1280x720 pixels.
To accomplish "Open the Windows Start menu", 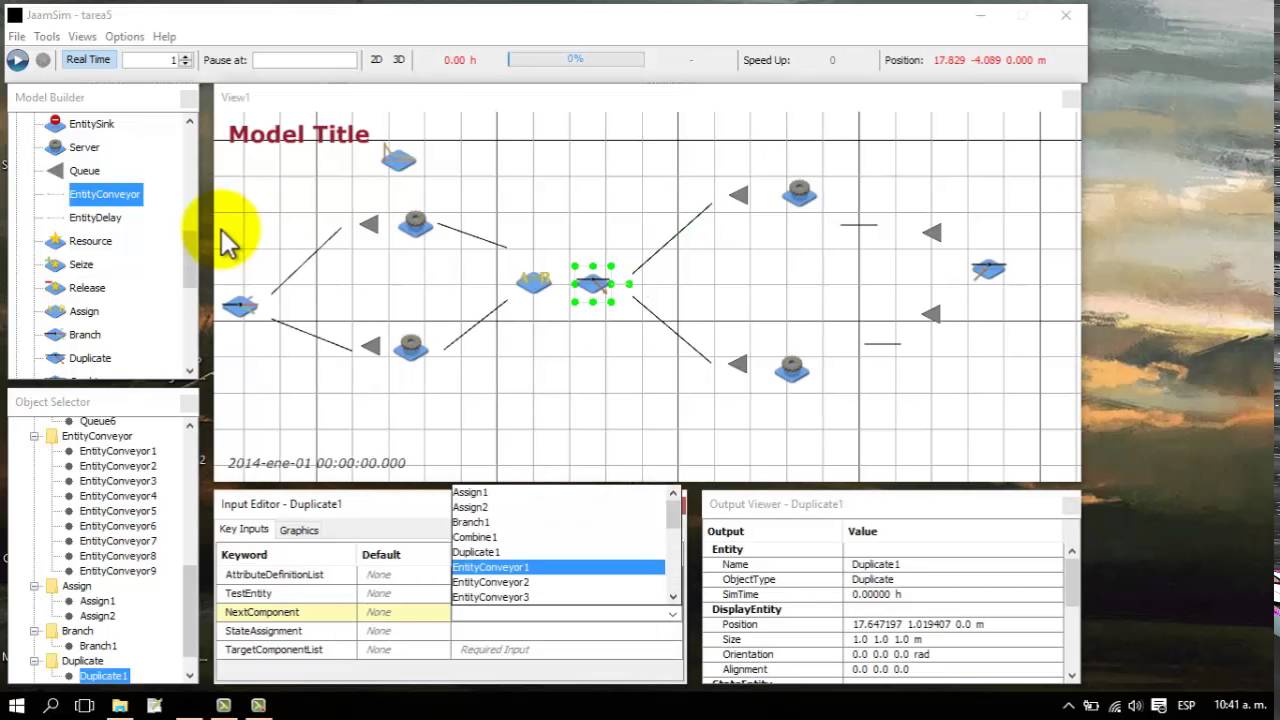I will tap(16, 705).
